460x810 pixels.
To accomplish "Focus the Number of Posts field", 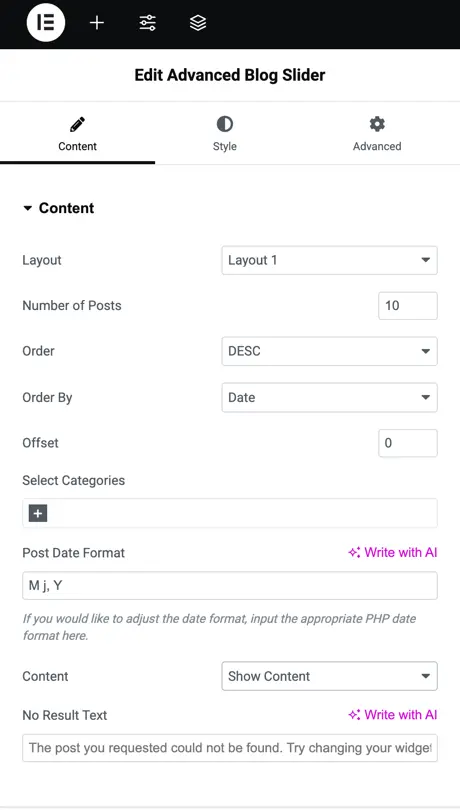I will coord(408,306).
